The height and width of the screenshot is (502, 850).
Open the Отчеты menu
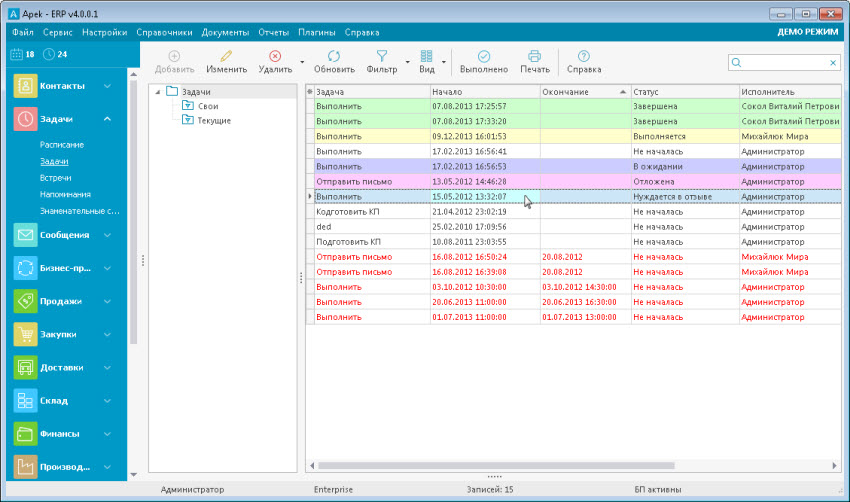273,32
